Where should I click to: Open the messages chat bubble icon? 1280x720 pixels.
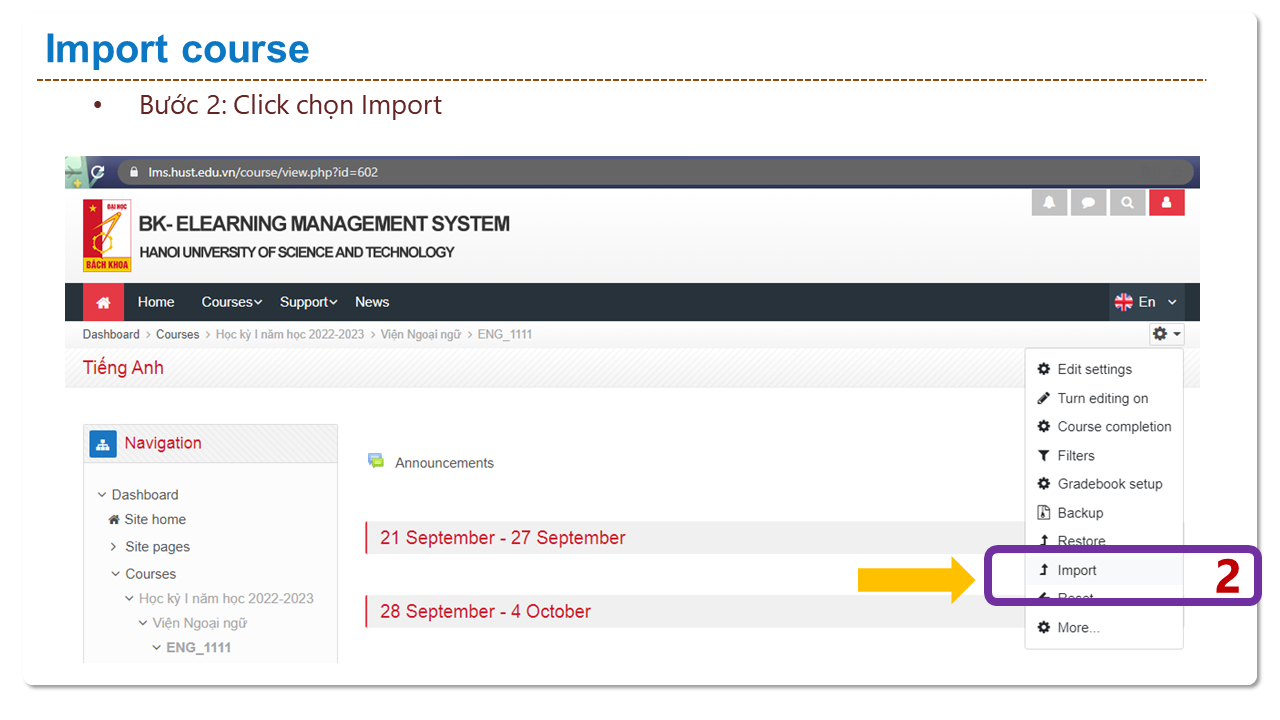(x=1088, y=202)
